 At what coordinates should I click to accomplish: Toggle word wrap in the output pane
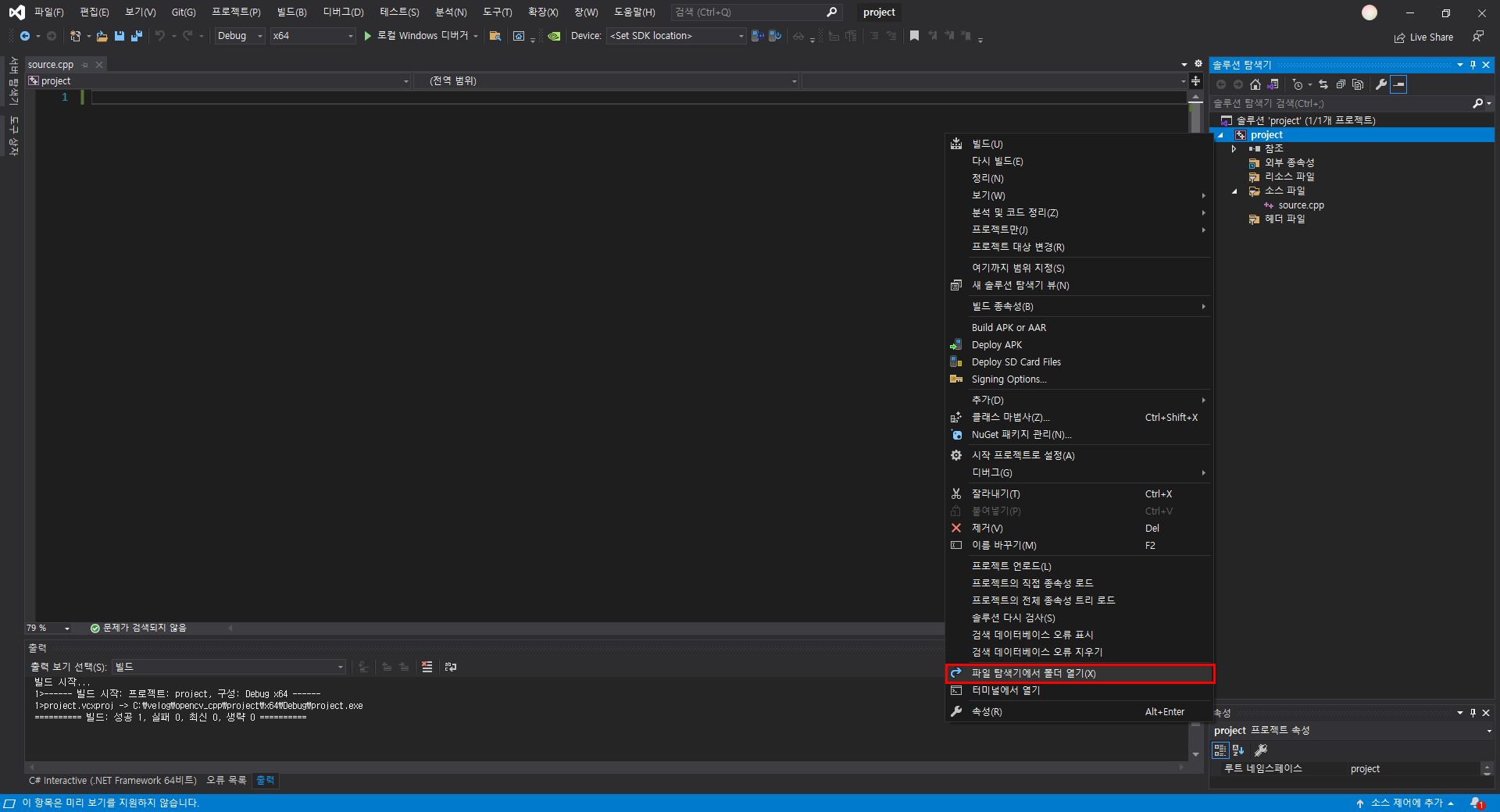[x=452, y=668]
